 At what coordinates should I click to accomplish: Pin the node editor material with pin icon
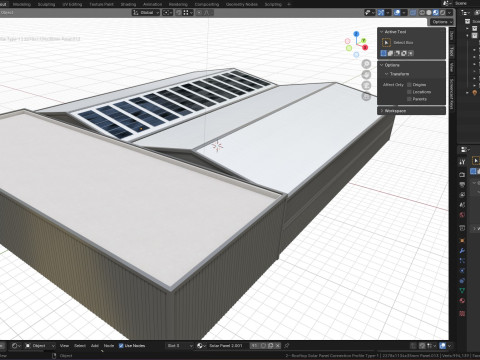[287, 346]
